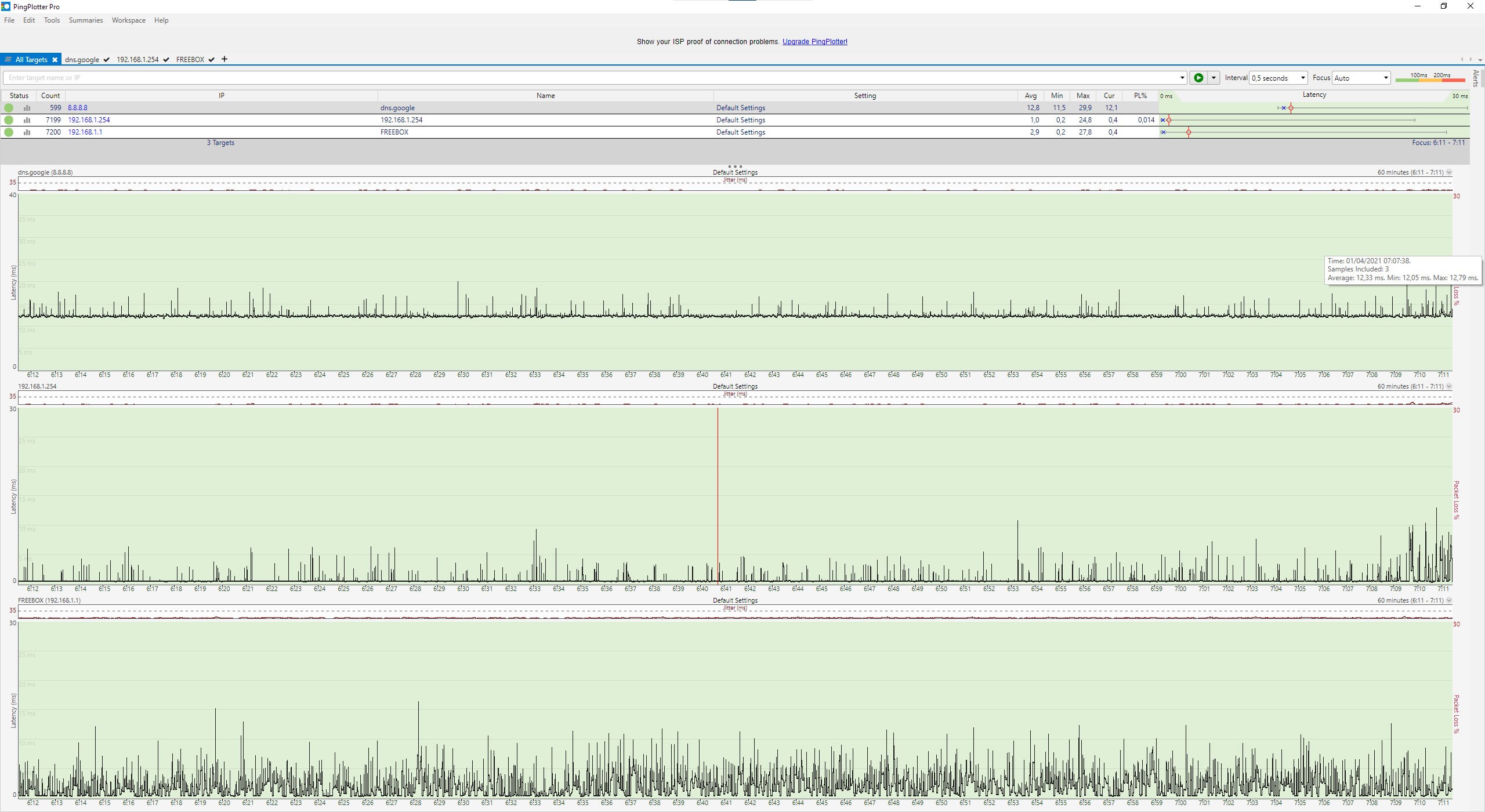Click hamburger icon on All Targets tab
Viewport: 1485px width, 812px height.
click(x=8, y=60)
